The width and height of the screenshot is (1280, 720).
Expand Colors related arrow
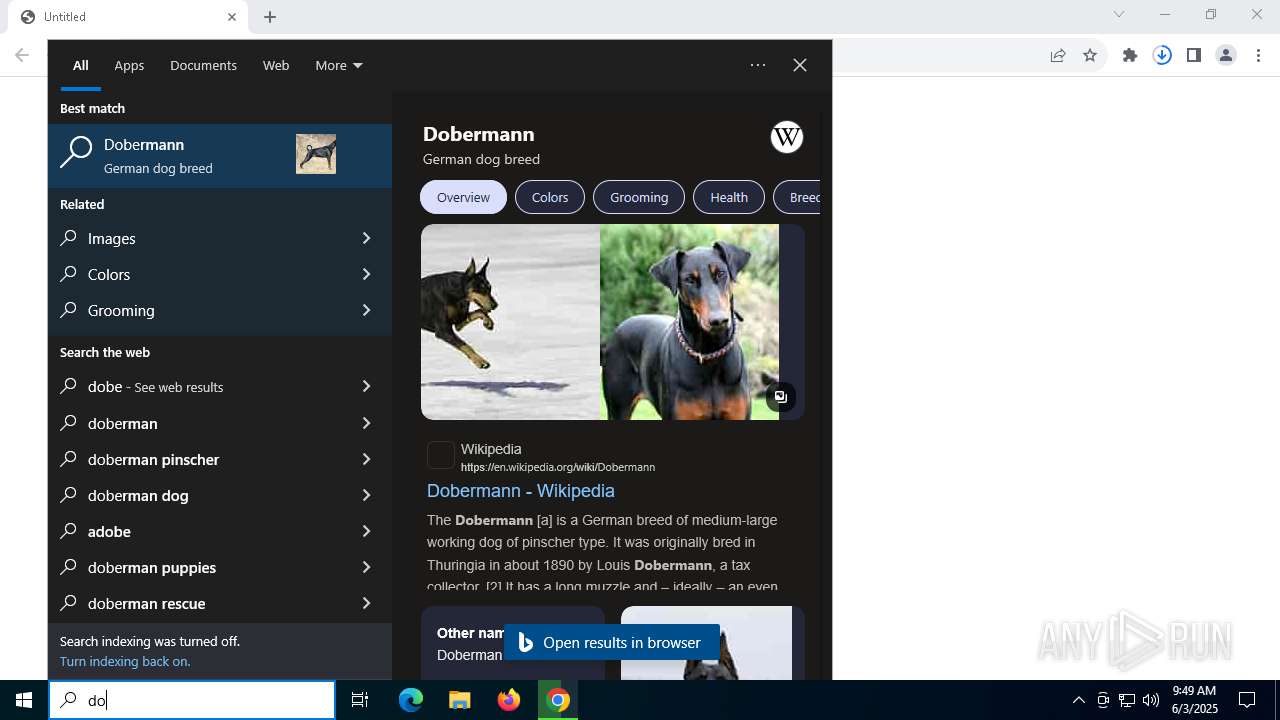[x=366, y=274]
